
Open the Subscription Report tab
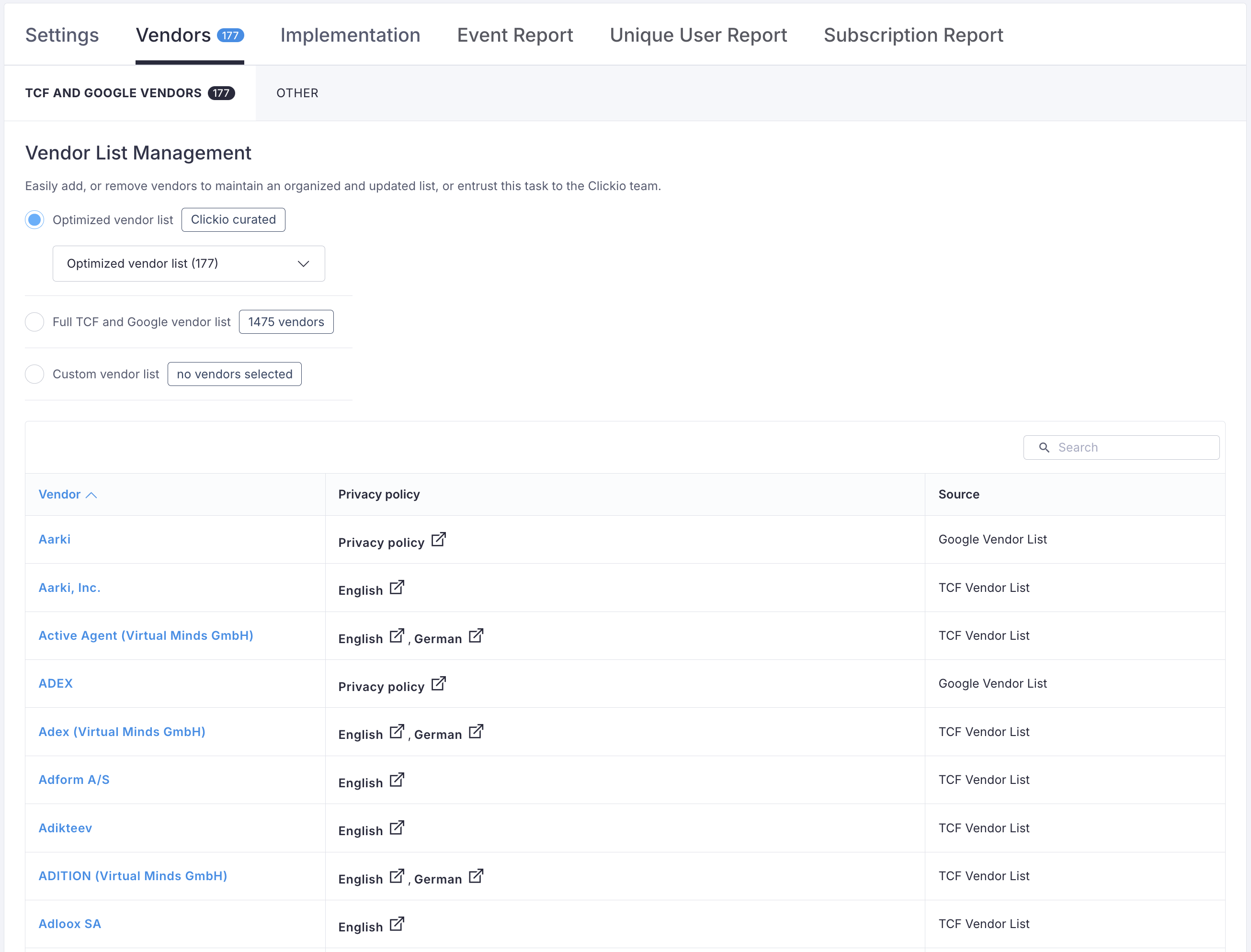(913, 35)
